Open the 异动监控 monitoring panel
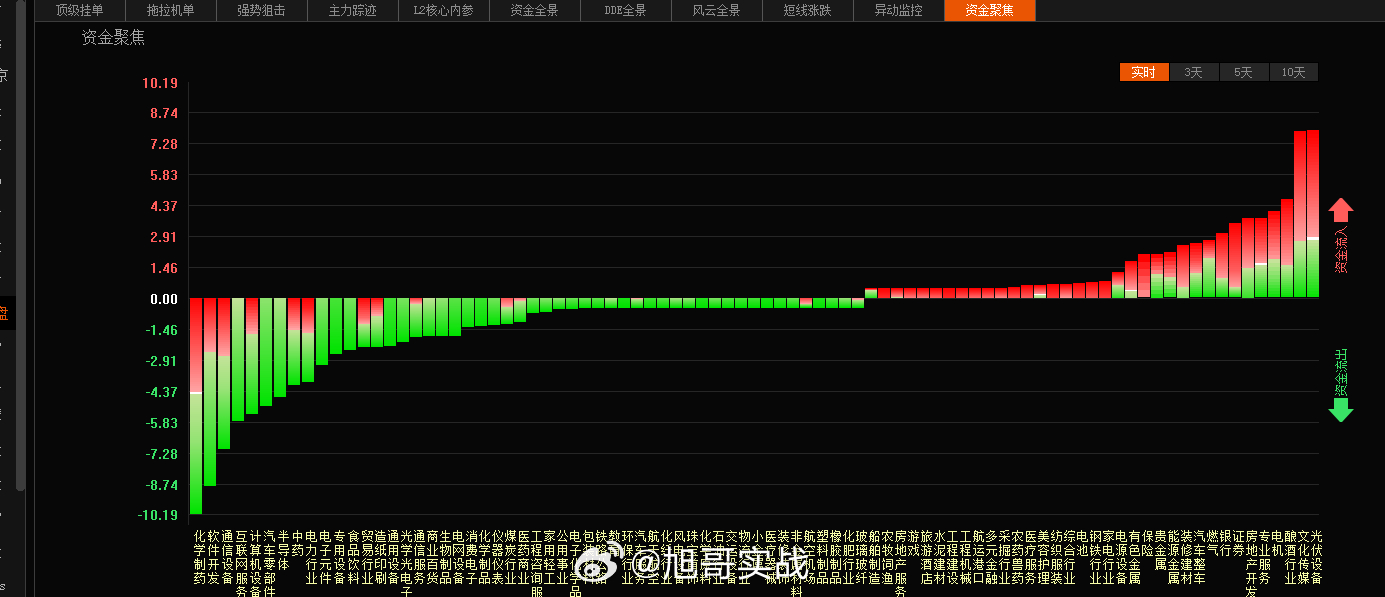The width and height of the screenshot is (1385, 597). coord(898,11)
